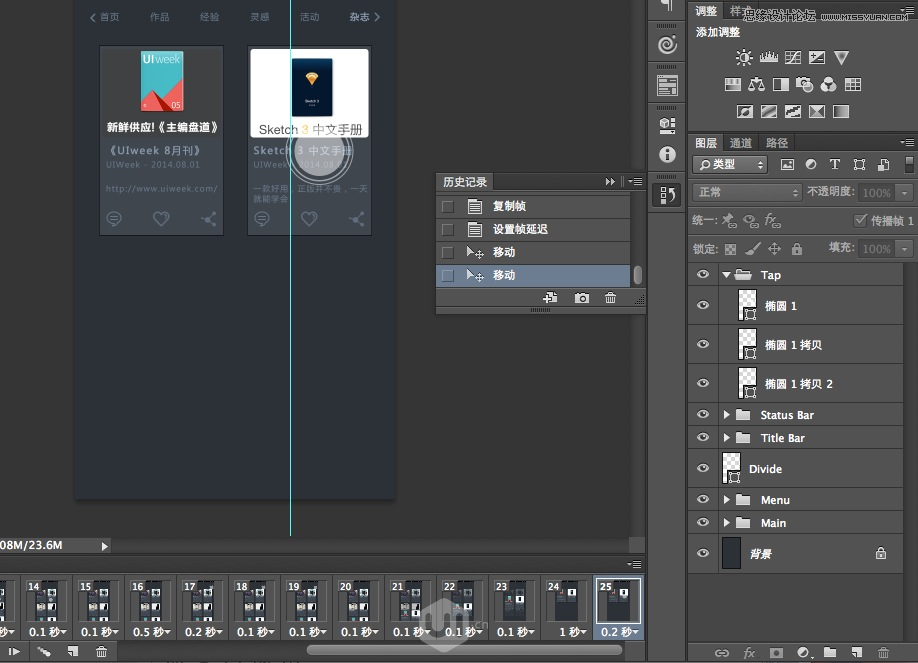Lock all on the layer
918x663 pixels.
797,249
